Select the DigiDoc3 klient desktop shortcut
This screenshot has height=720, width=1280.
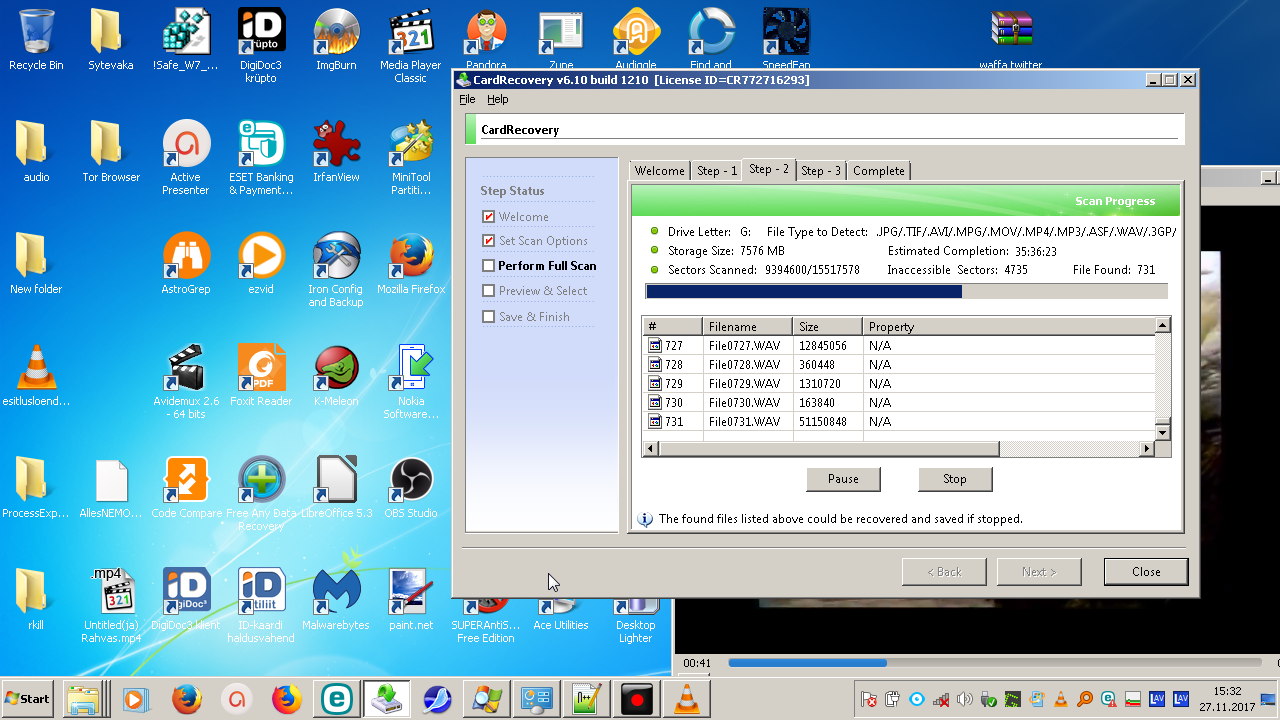(x=186, y=600)
